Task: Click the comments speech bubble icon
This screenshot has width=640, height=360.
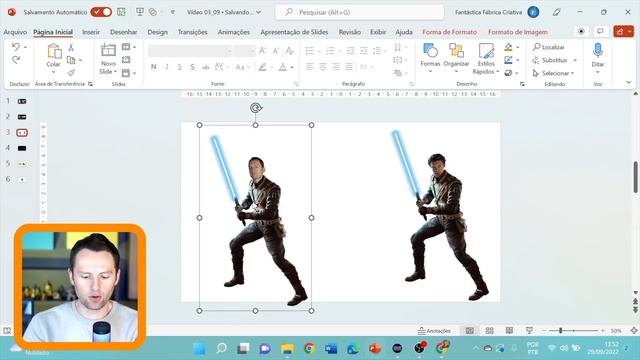Action: tap(600, 31)
